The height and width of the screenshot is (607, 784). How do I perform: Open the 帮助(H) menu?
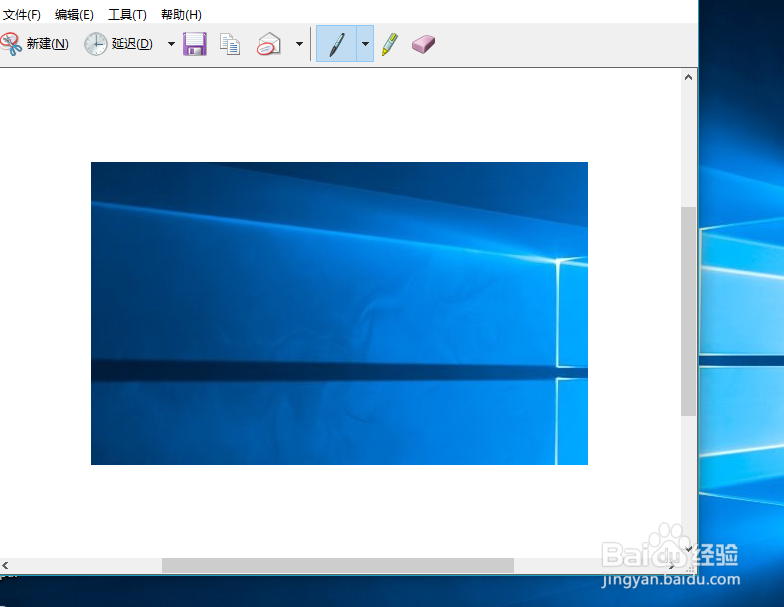[181, 14]
